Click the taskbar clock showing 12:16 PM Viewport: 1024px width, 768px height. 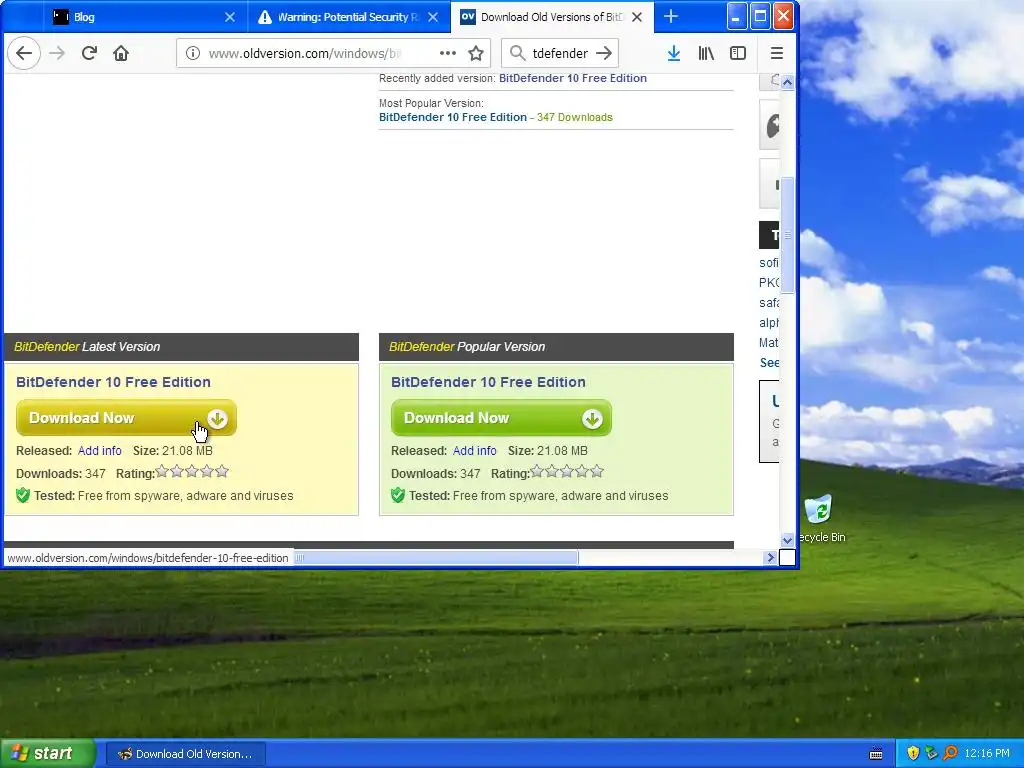click(x=987, y=754)
